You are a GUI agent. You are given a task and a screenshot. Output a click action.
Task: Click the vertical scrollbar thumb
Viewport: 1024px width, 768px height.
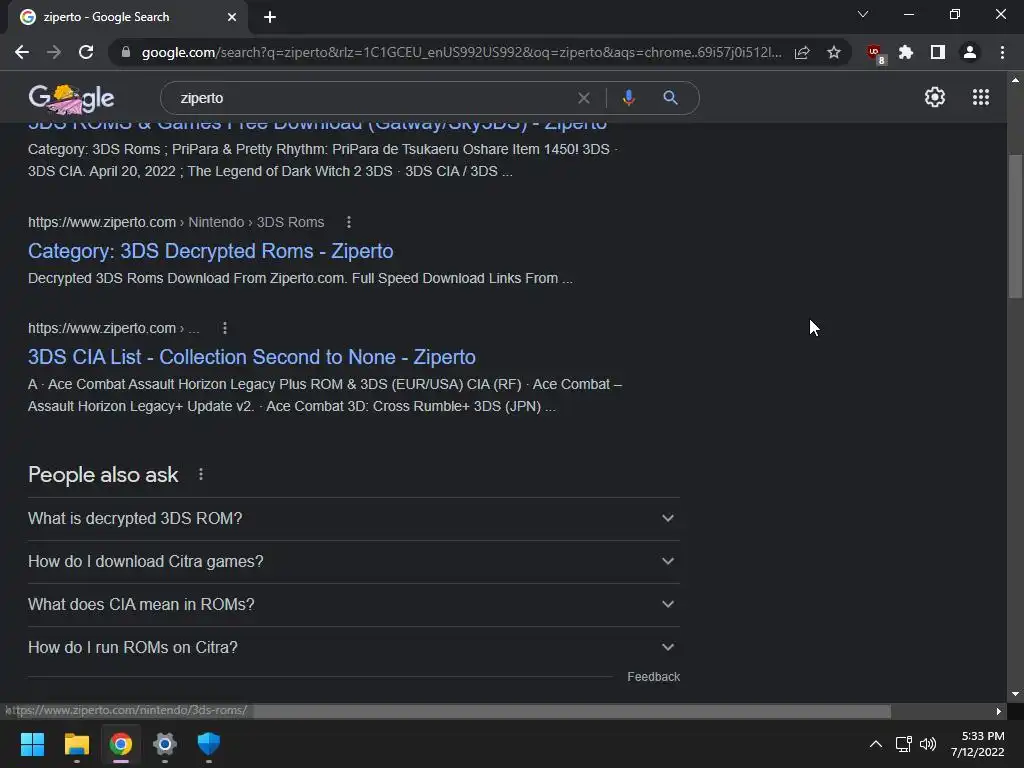1015,226
